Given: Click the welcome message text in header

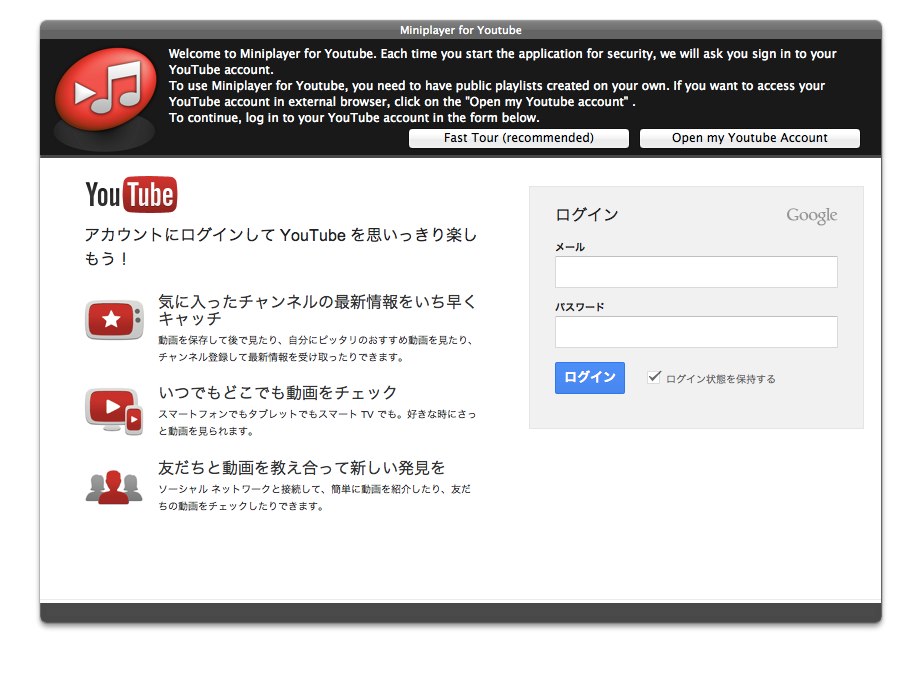Looking at the screenshot, I should point(503,86).
